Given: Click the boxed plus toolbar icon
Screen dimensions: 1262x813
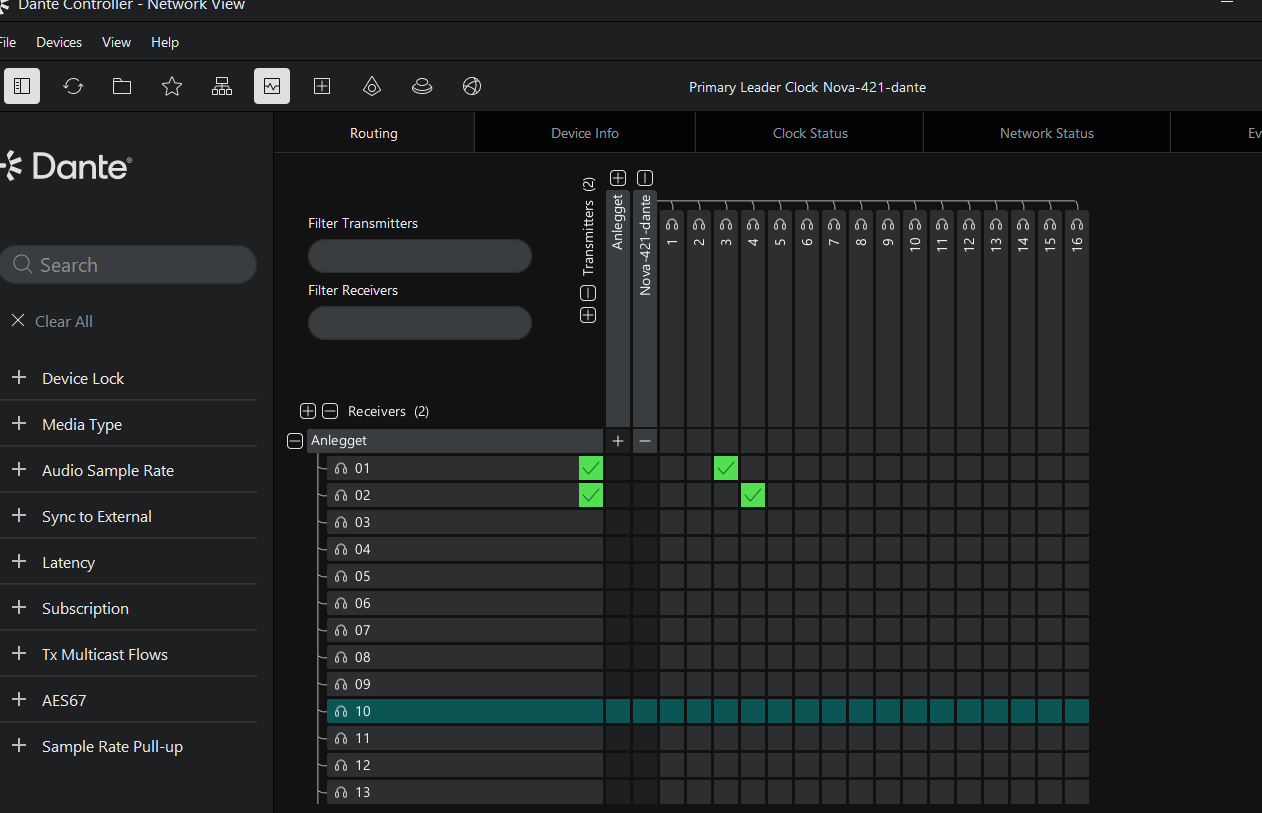Looking at the screenshot, I should pyautogui.click(x=322, y=86).
